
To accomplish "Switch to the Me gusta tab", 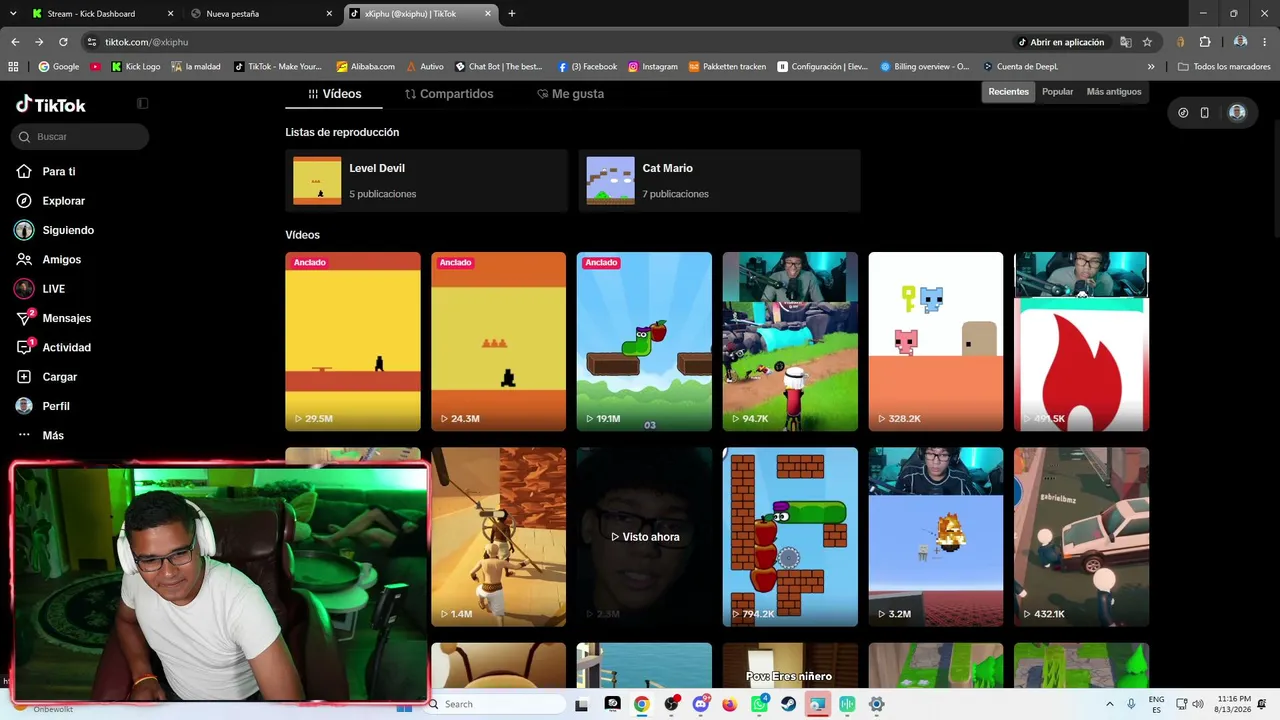I will tap(570, 94).
